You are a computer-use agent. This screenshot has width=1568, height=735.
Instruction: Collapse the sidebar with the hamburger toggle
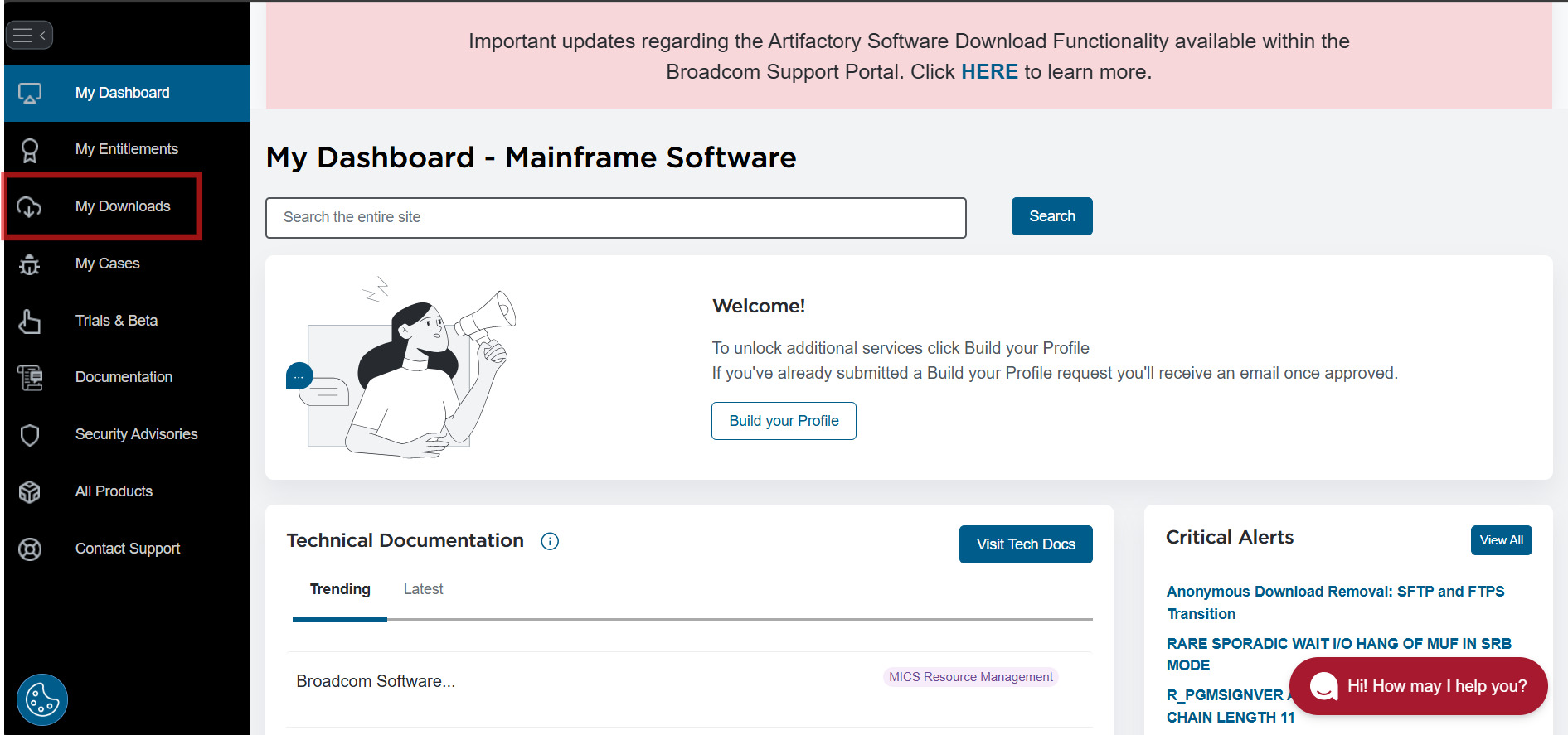point(29,35)
